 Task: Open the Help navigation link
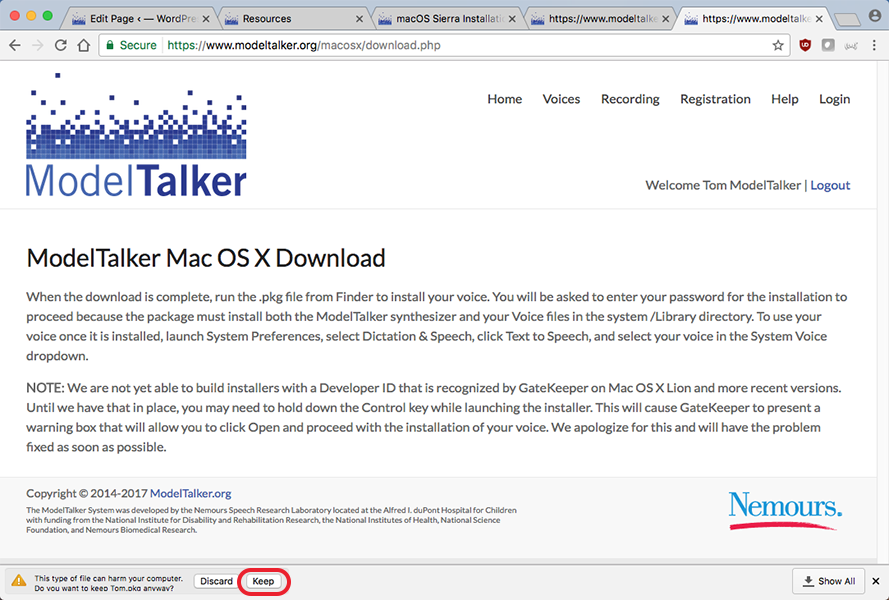pyautogui.click(x=785, y=99)
